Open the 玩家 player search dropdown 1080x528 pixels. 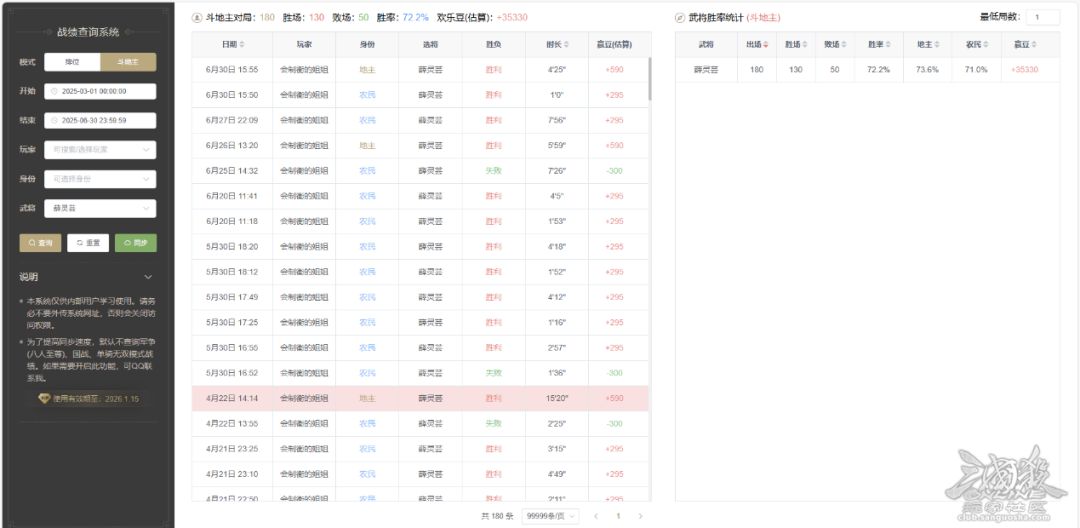(x=100, y=149)
